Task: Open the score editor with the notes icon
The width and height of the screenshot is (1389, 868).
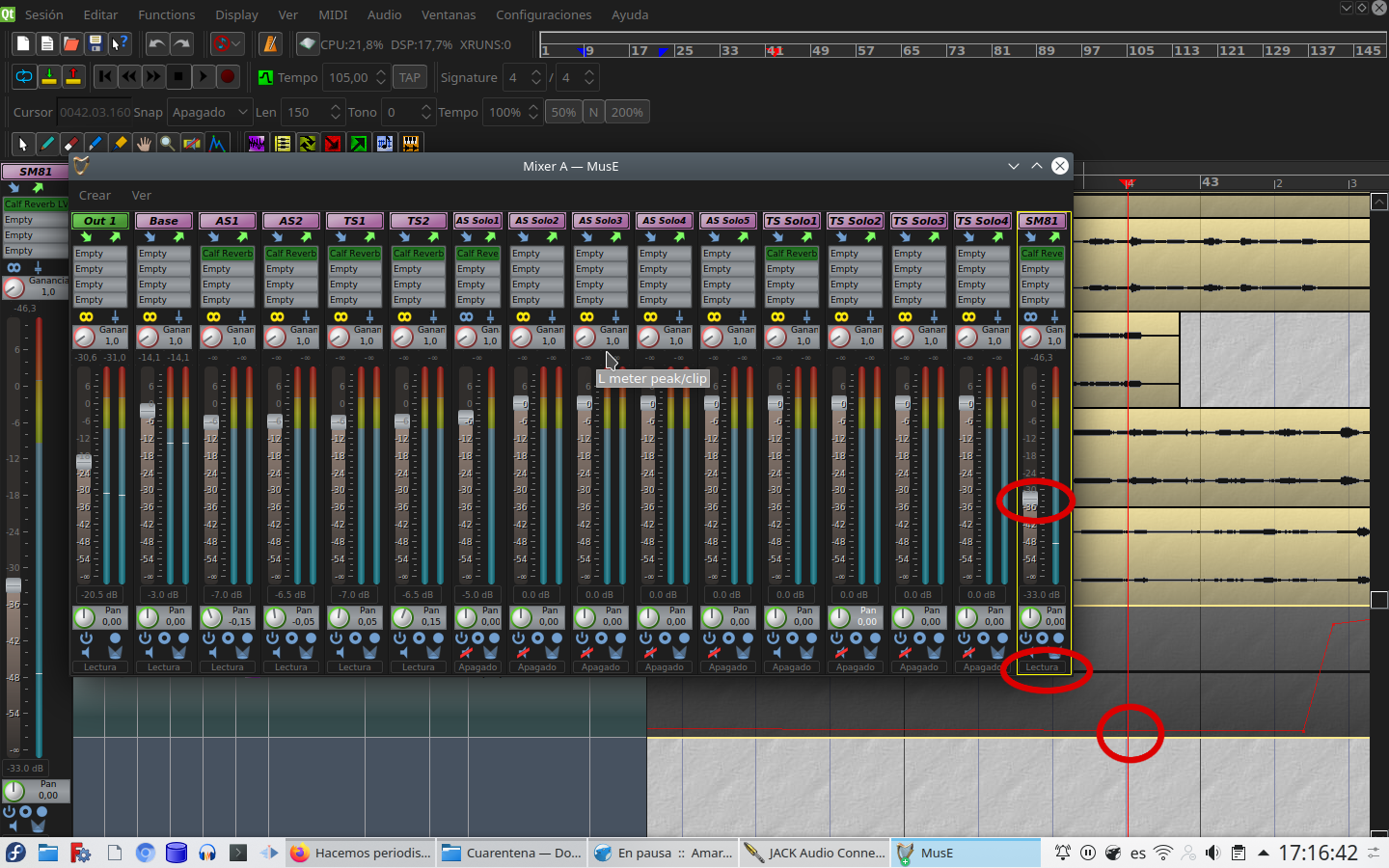Action: [384, 143]
